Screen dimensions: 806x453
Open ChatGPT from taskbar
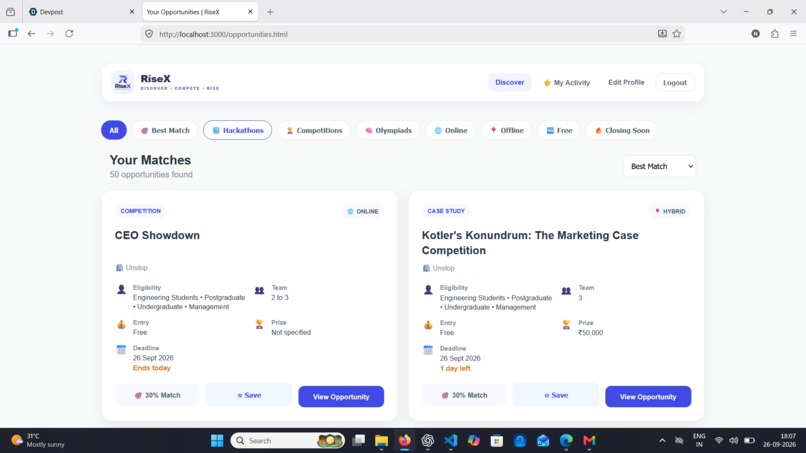pyautogui.click(x=427, y=441)
